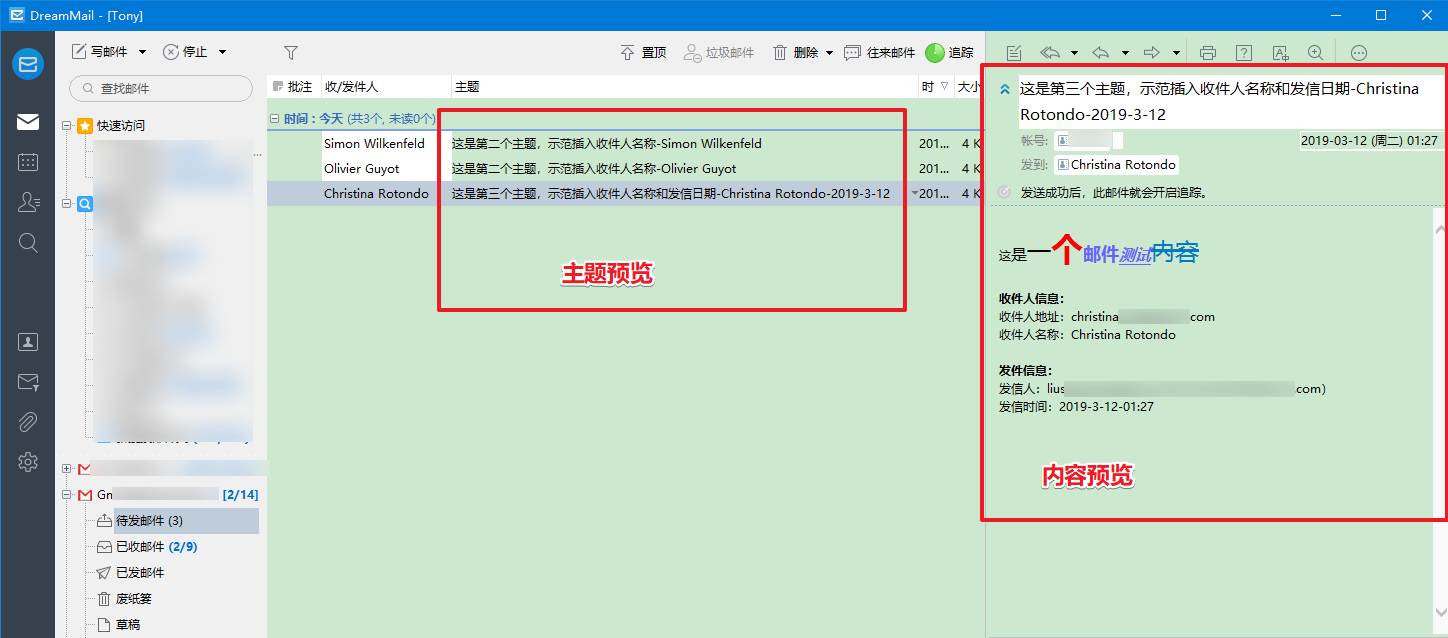Toggle 置顶 to pin the email
The image size is (1448, 638).
pos(643,52)
